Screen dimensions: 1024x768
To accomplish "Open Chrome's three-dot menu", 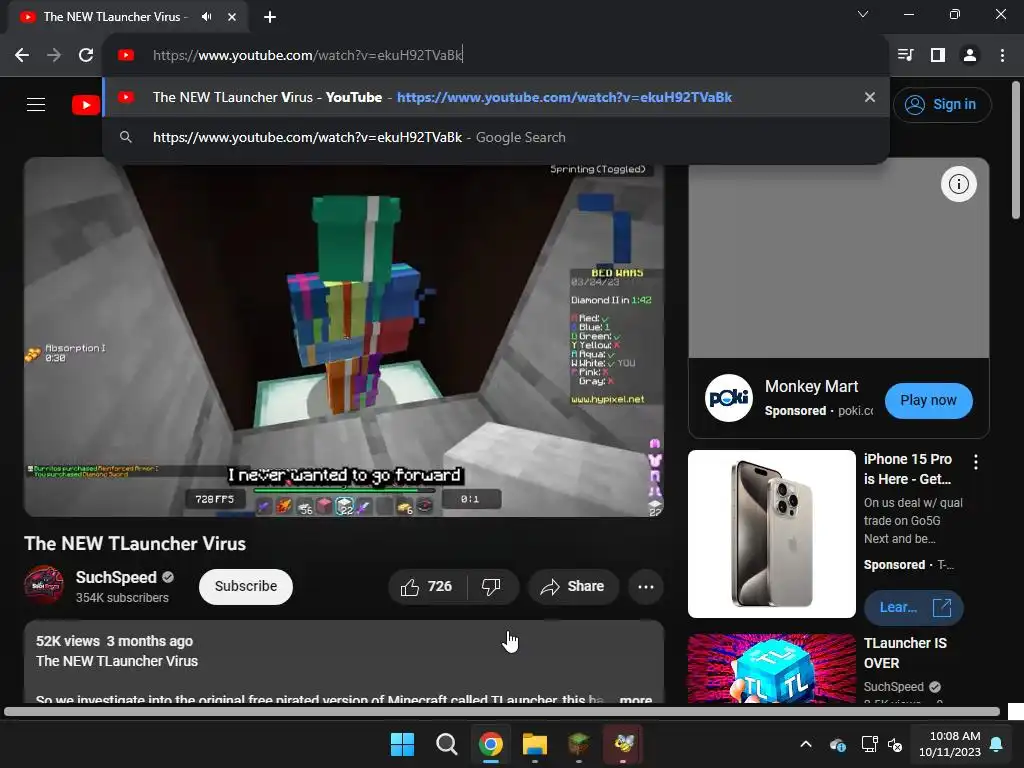I will coord(1002,55).
